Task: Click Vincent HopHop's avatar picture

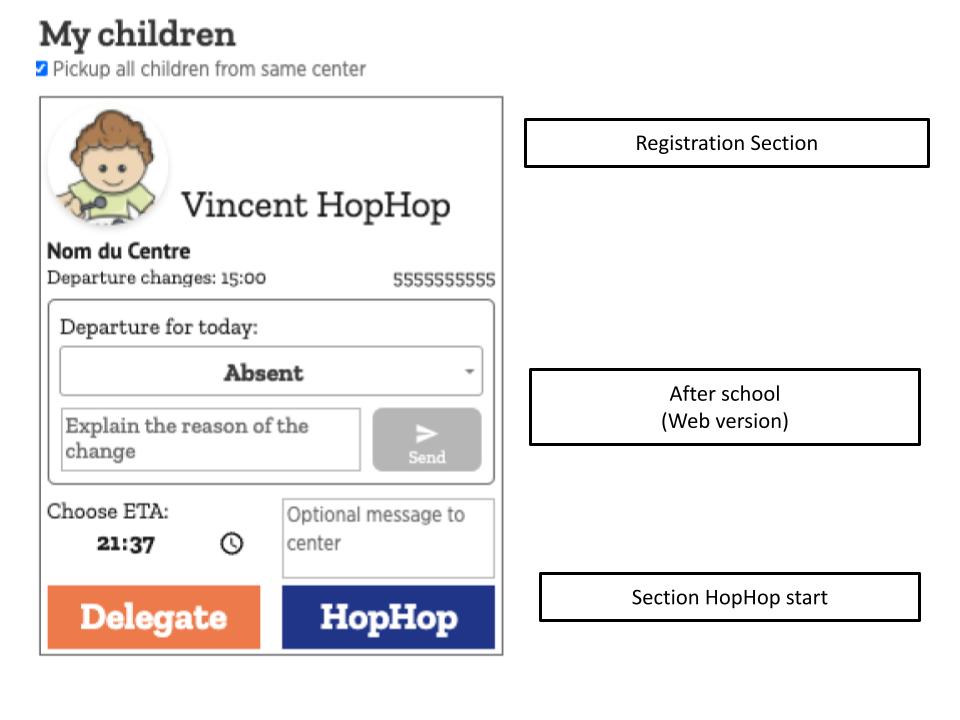Action: 108,167
